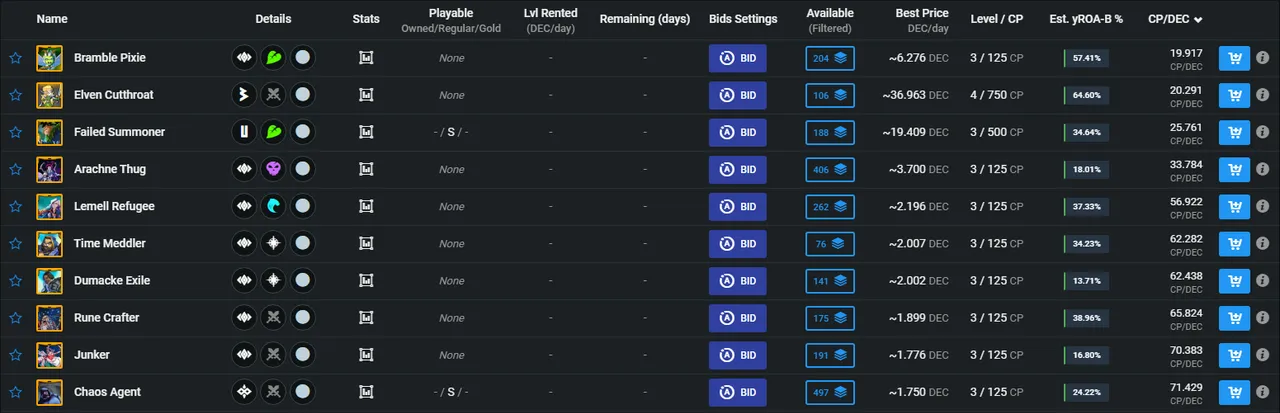Image resolution: width=1280 pixels, height=413 pixels.
Task: Click Arachne Thug purple death element icon
Action: [273, 169]
